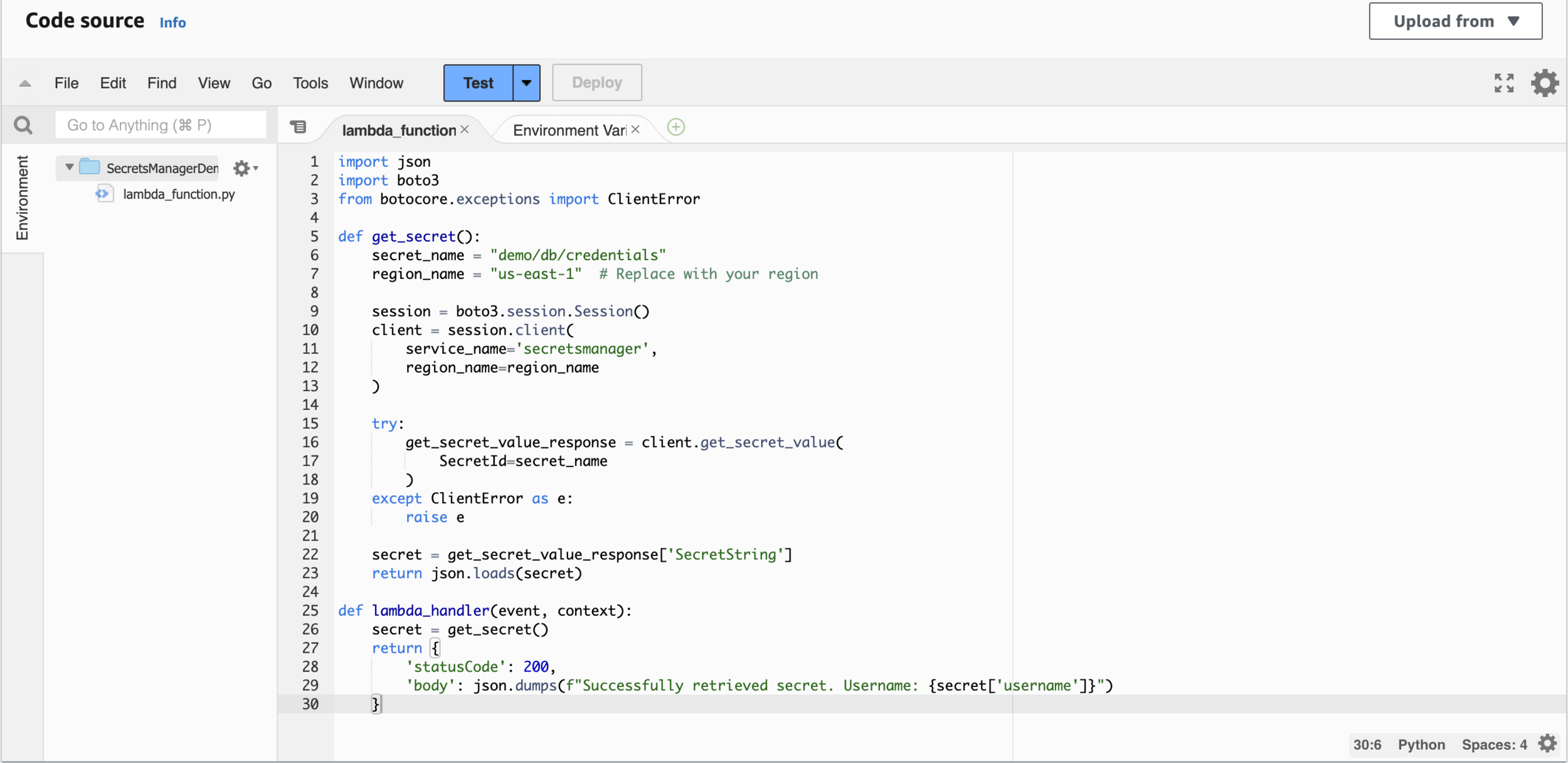1568x763 pixels.
Task: Open the SecretsManager folder gear menu
Action: 245,168
